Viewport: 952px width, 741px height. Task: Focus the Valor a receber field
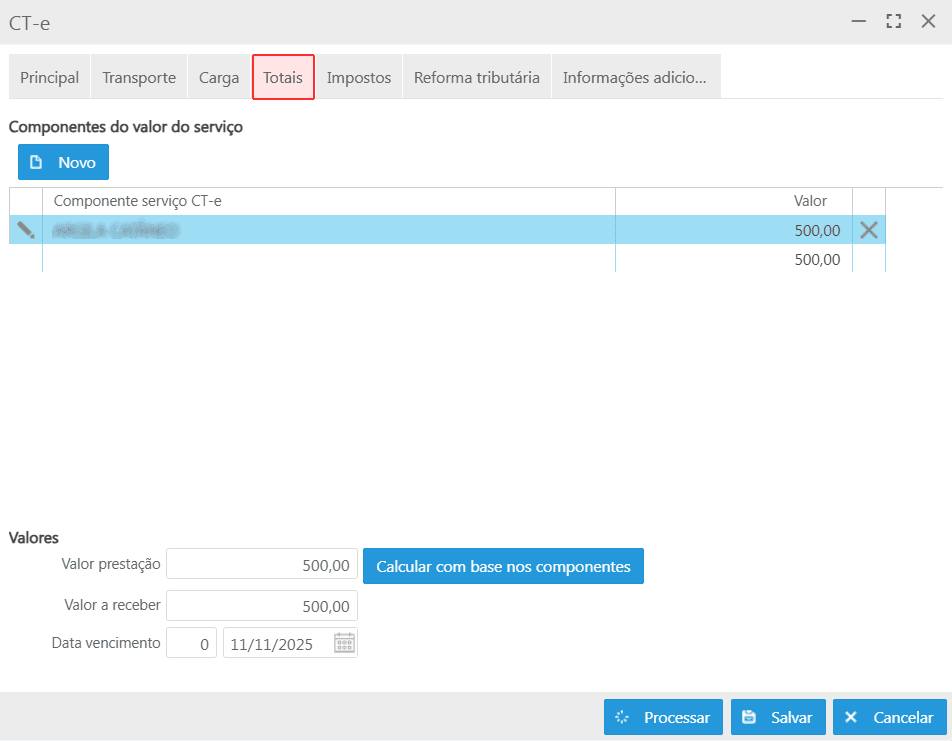tap(262, 606)
